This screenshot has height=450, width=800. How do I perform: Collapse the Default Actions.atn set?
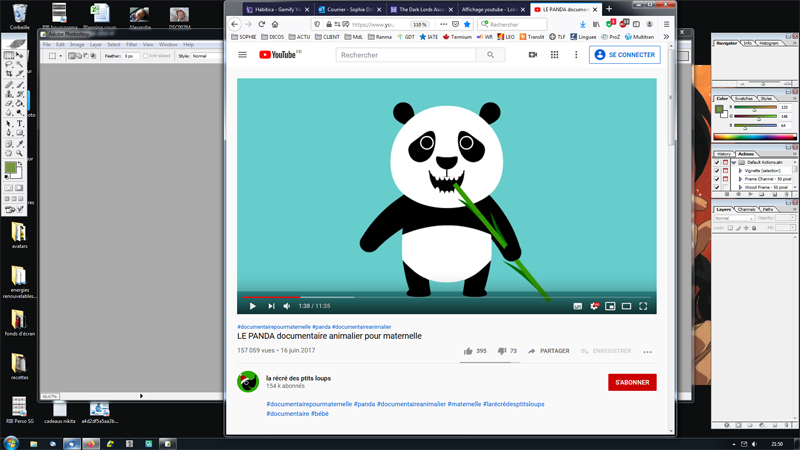coord(734,162)
